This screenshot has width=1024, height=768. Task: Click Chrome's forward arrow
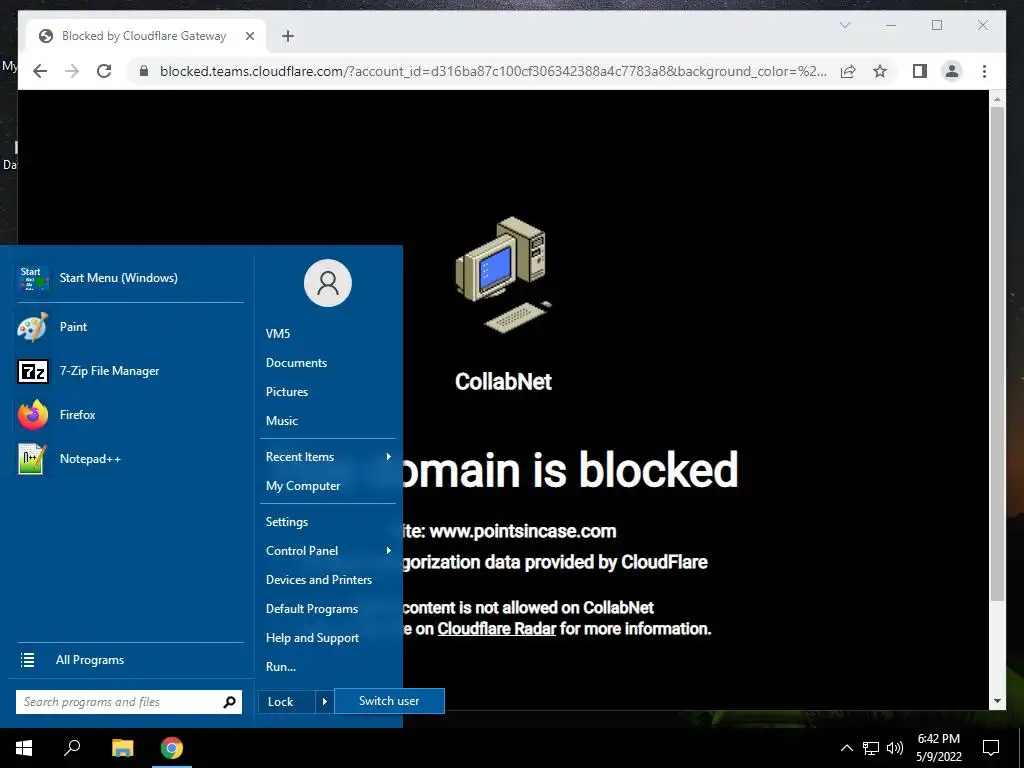click(72, 71)
